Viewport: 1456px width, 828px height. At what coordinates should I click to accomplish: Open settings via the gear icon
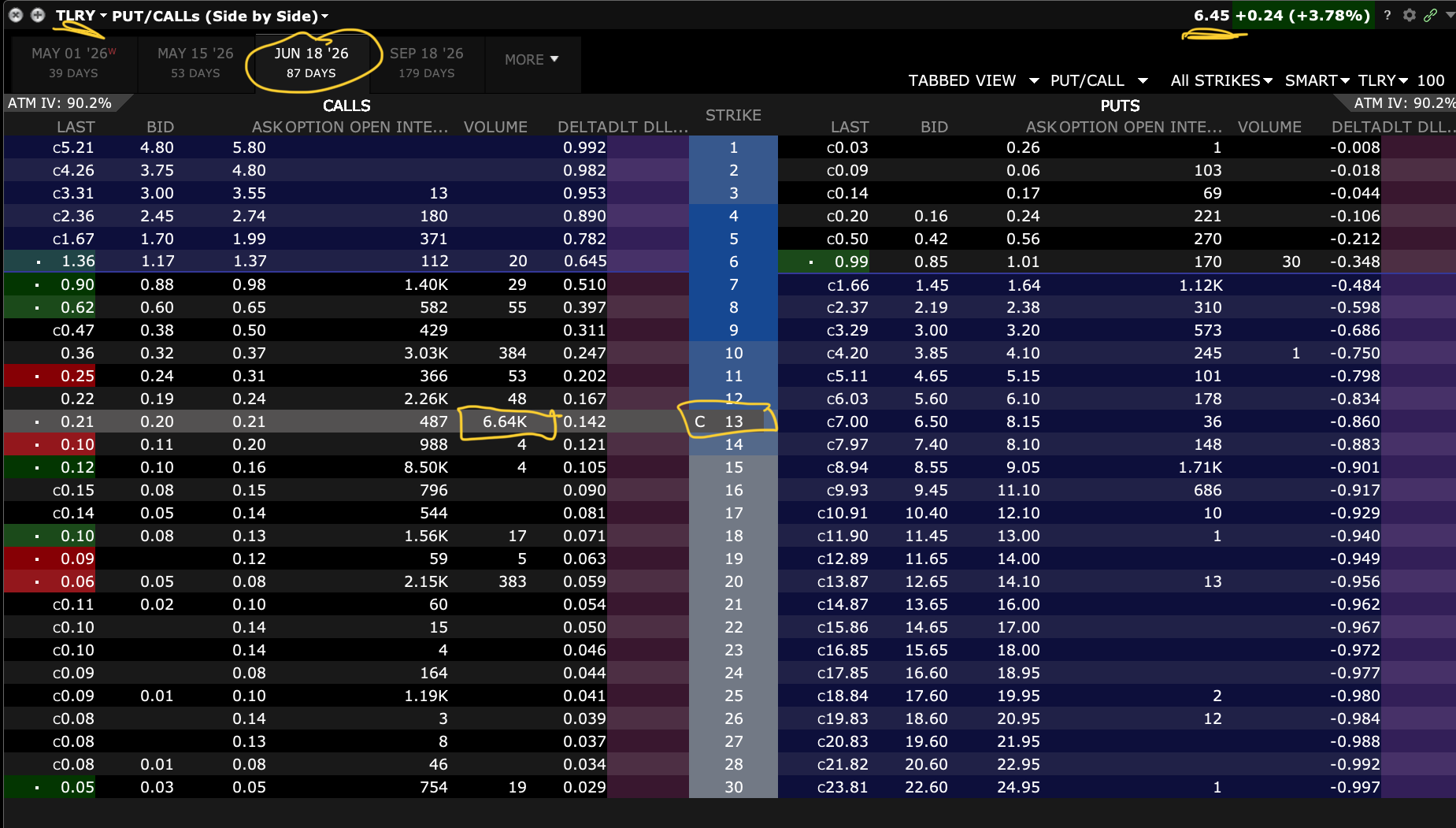[1409, 15]
